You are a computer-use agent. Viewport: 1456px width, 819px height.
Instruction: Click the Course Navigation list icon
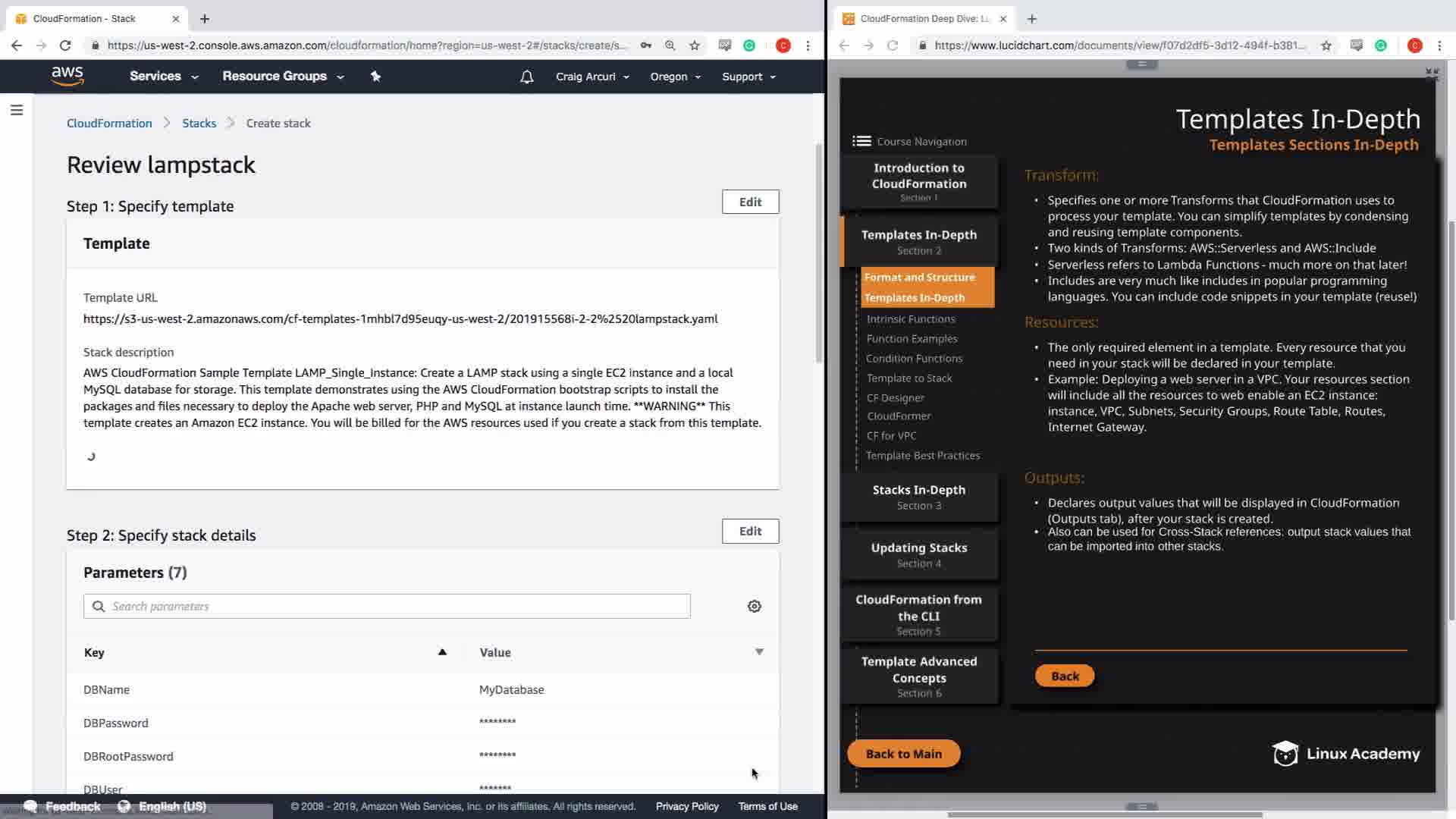861,141
